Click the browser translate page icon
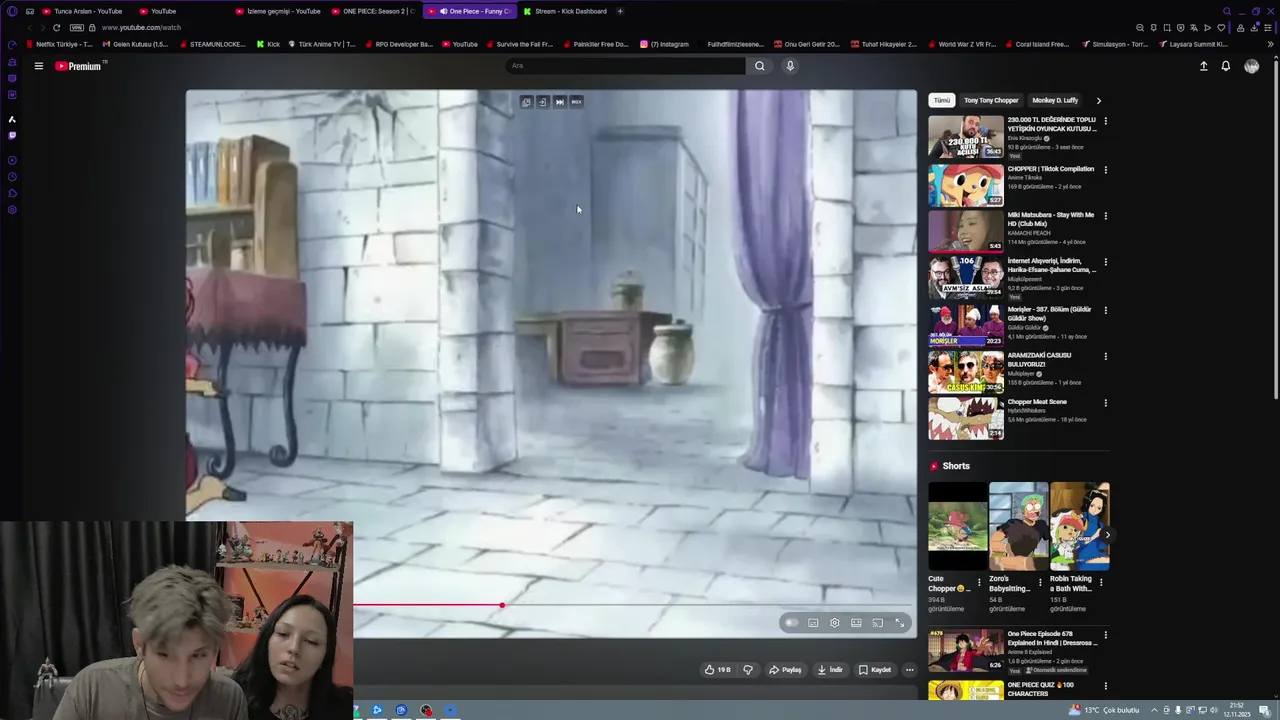 pos(1193,28)
